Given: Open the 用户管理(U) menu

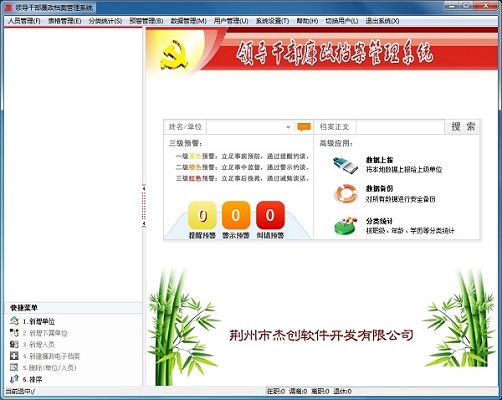Looking at the screenshot, I should click(x=231, y=21).
